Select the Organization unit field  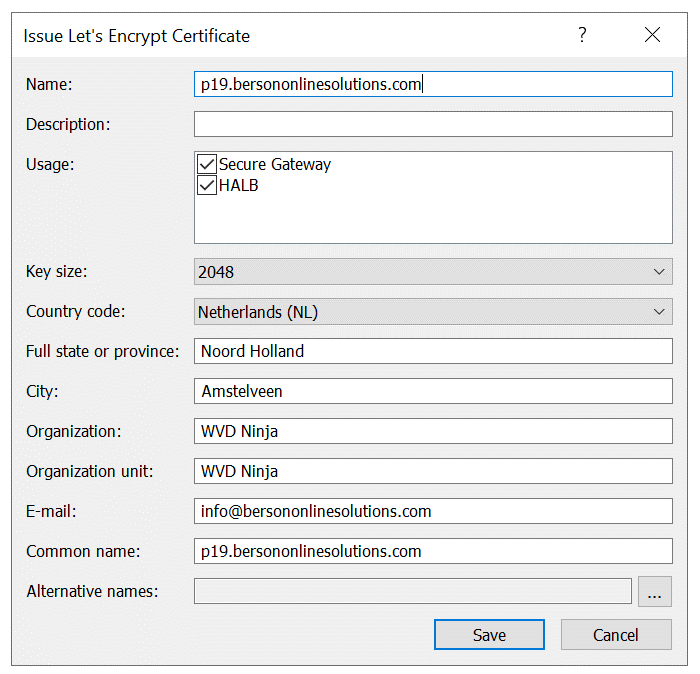[433, 471]
